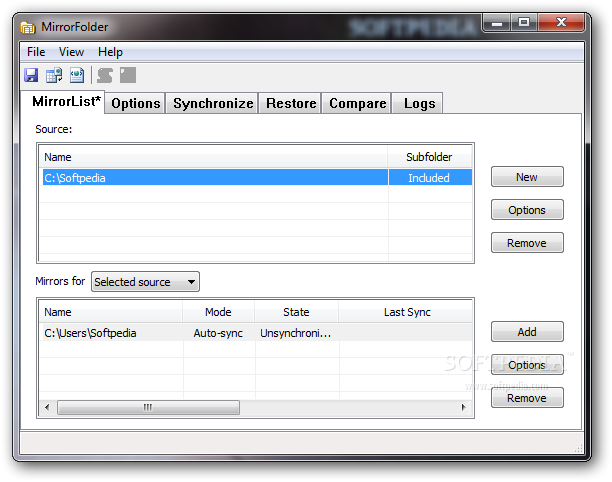Click the Last Sync column header
This screenshot has width=612, height=482.
click(x=407, y=312)
